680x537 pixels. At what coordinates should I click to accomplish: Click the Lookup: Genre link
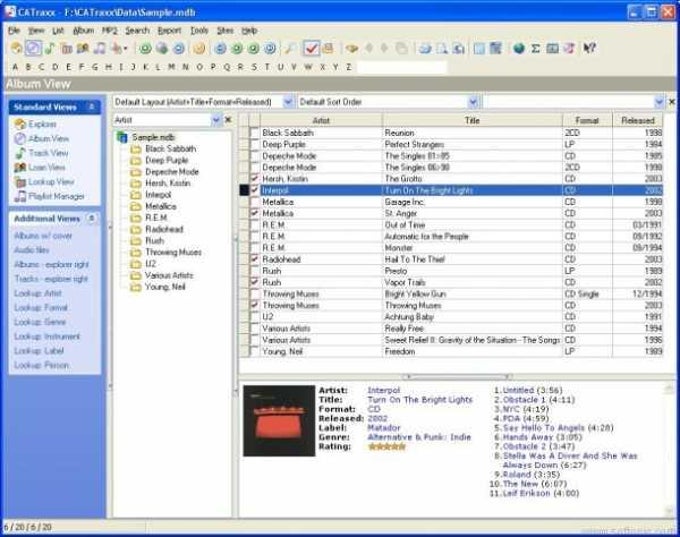(x=40, y=322)
